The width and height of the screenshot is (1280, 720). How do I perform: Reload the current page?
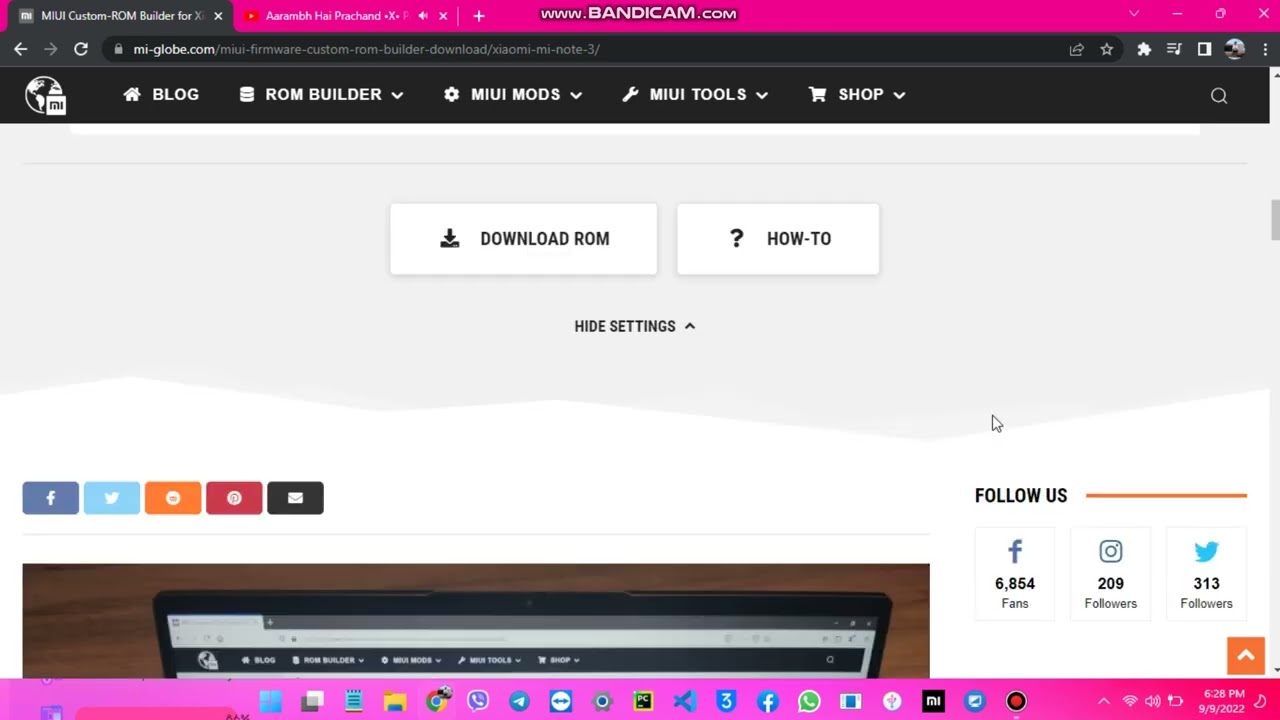81,49
